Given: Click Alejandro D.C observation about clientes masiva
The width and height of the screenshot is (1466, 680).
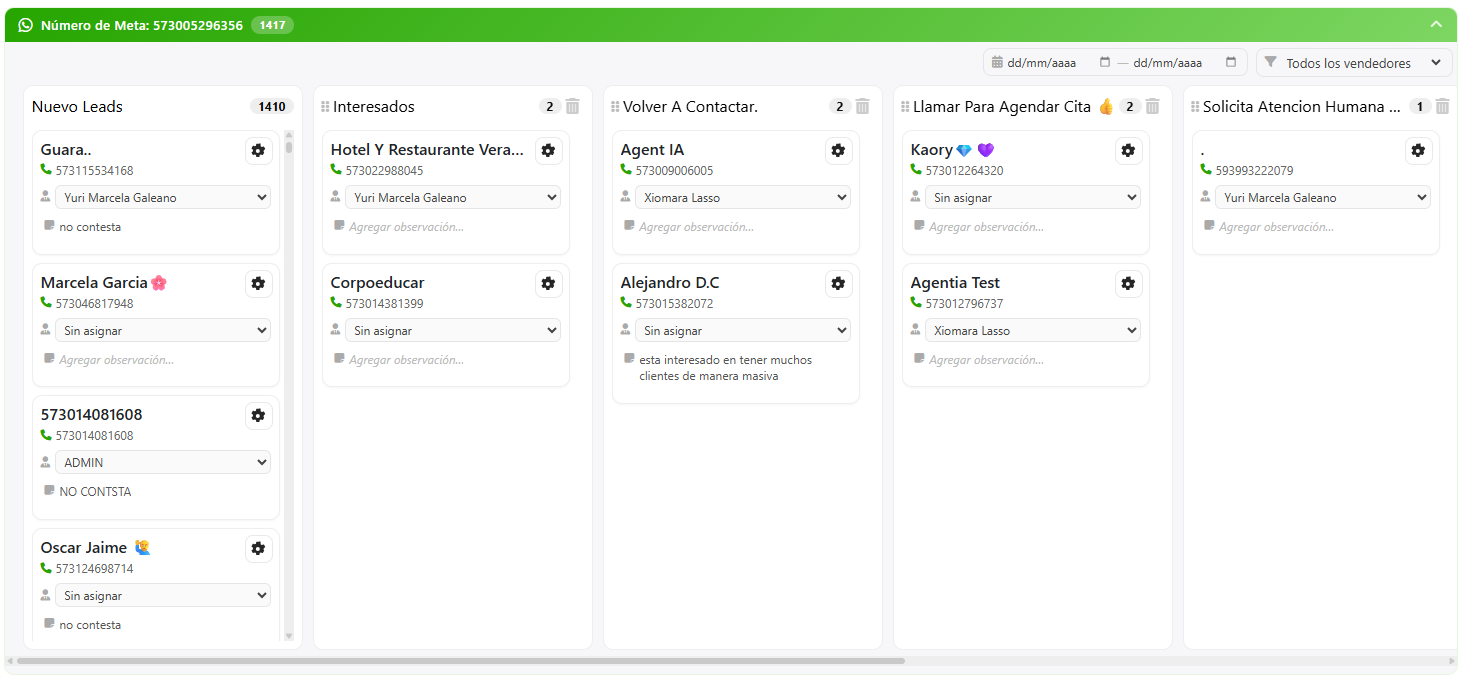Looking at the screenshot, I should (726, 368).
